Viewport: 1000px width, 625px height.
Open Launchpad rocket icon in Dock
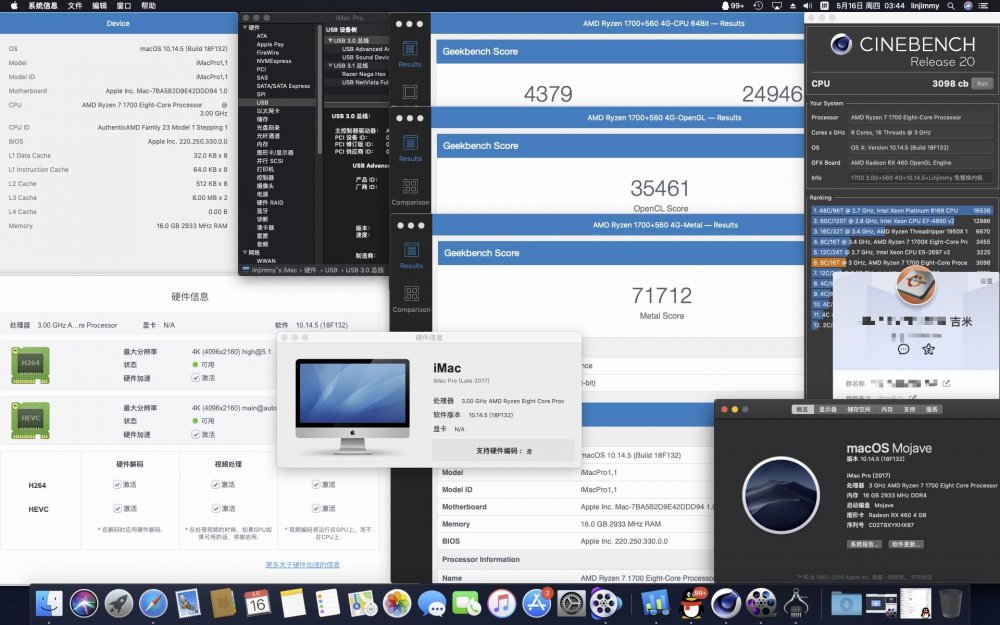click(119, 603)
